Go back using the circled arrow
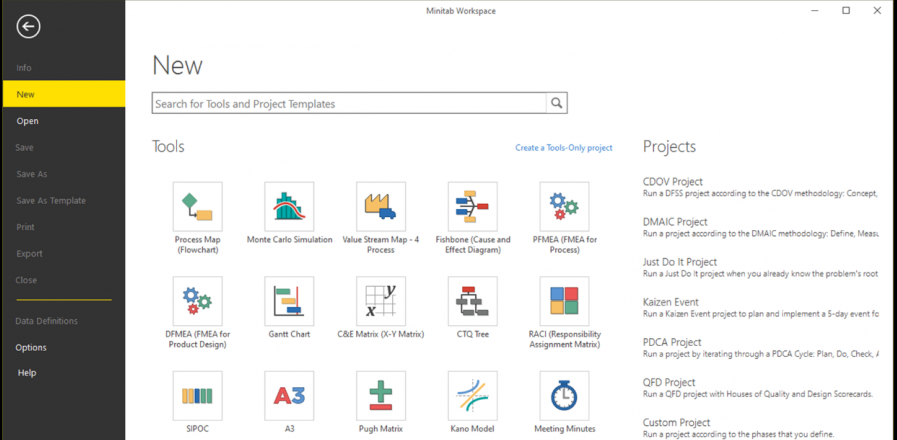 click(x=29, y=26)
